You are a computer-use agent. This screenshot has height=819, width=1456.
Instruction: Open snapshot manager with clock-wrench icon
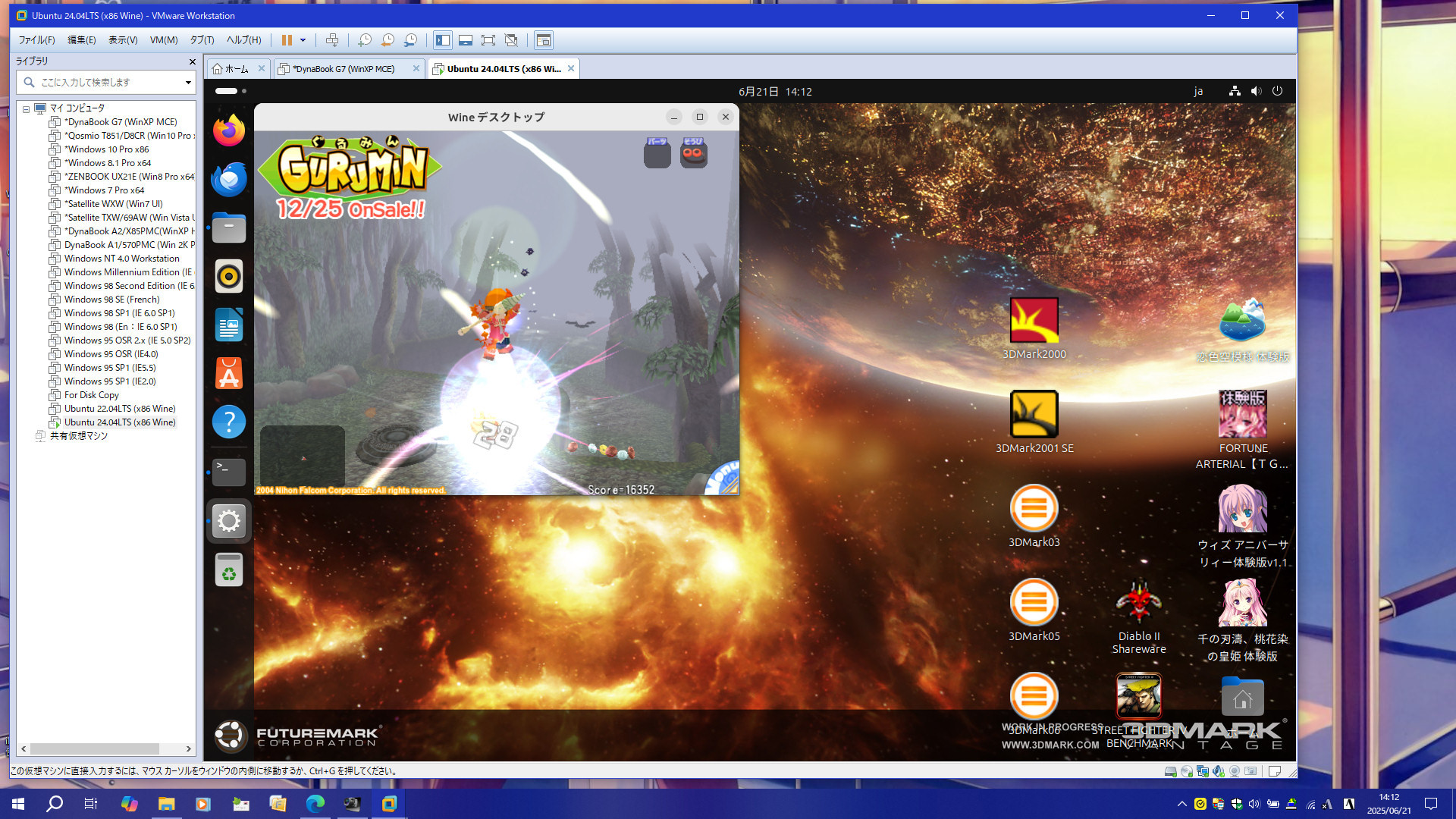pyautogui.click(x=410, y=40)
